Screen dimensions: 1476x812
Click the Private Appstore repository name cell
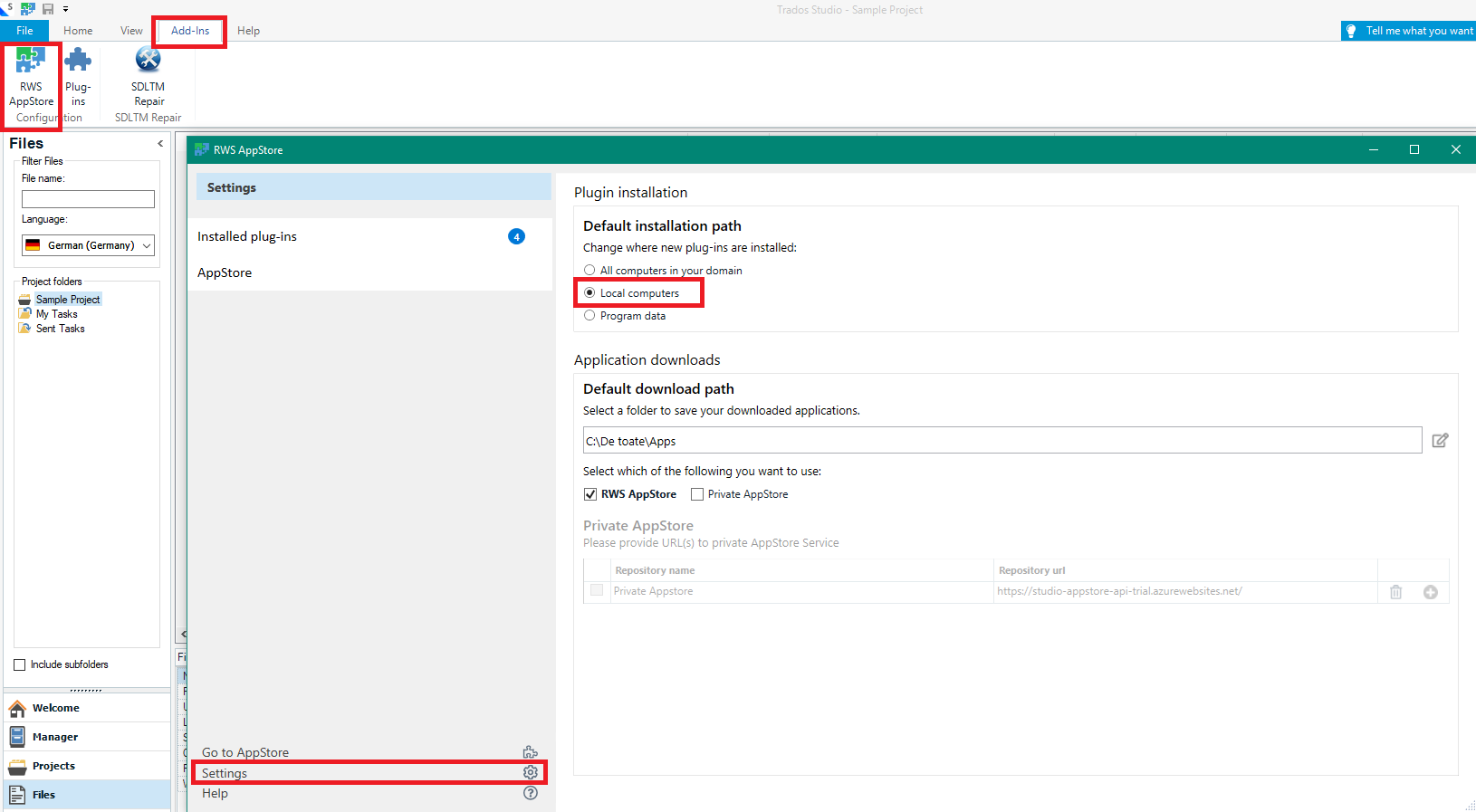801,591
